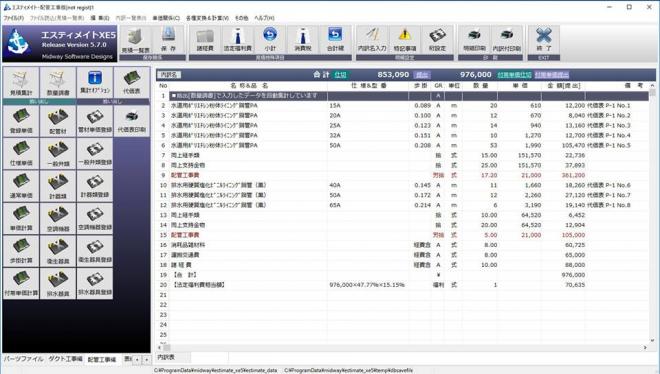The height and width of the screenshot is (374, 660).
Task: Click the 内訳名入力 toolbar icon
Action: (372, 40)
